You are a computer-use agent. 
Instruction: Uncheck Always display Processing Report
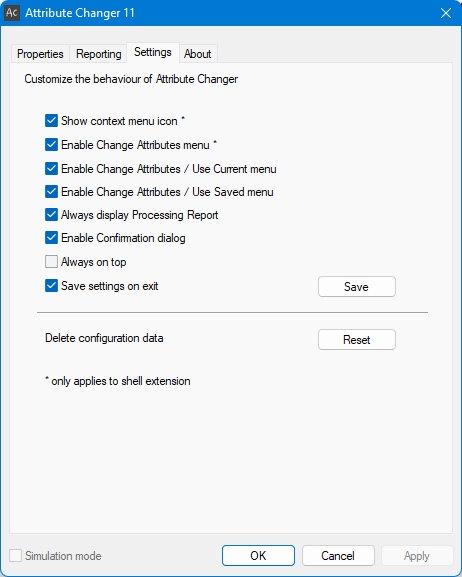coord(52,215)
